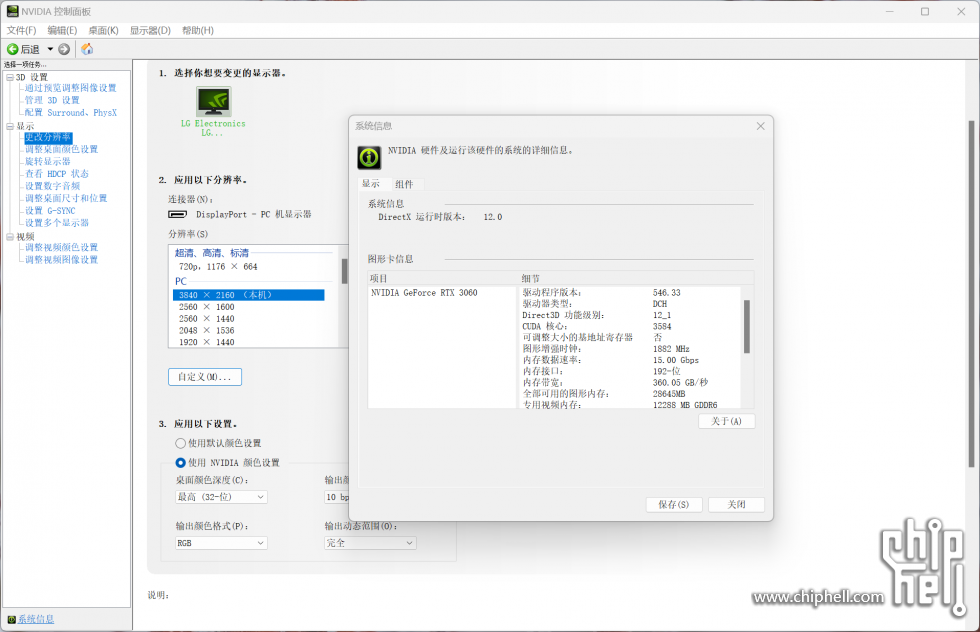Click the resolution list scrollbar

click(x=344, y=271)
